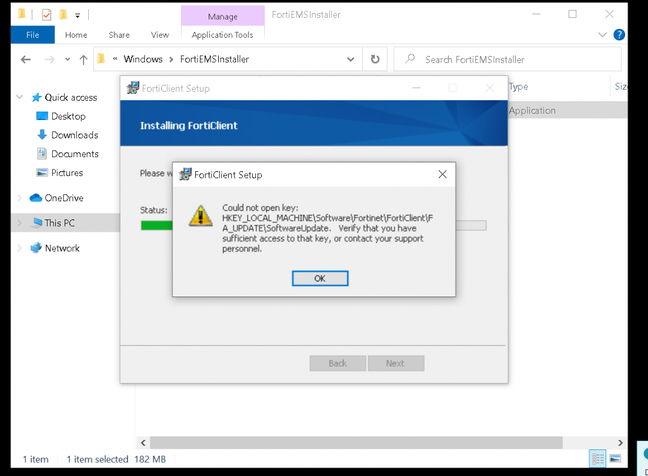The height and width of the screenshot is (476, 648).
Task: Click the horizontal scrollbar thumb
Action: click(356, 443)
